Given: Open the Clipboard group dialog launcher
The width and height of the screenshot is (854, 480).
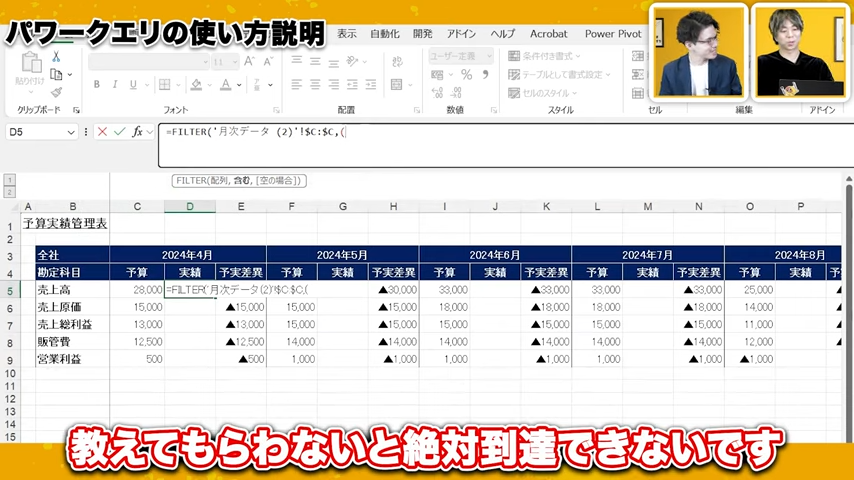Looking at the screenshot, I should pyautogui.click(x=76, y=110).
